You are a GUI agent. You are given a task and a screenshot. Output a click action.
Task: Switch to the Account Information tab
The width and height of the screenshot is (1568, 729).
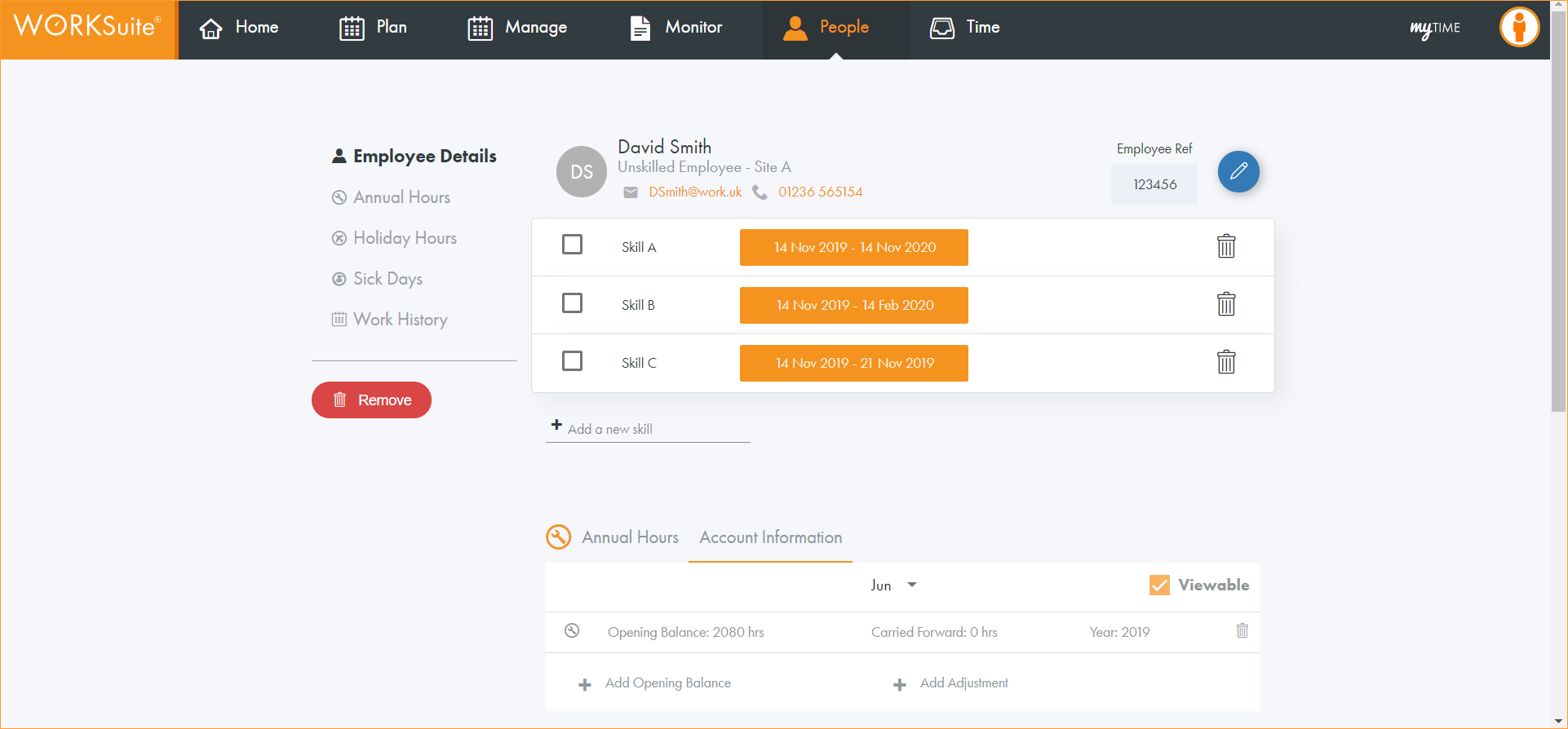click(770, 537)
